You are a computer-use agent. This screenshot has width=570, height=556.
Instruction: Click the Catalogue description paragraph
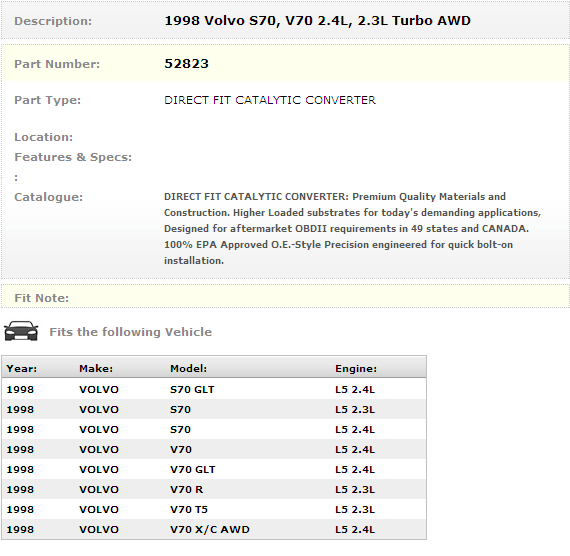tap(352, 228)
